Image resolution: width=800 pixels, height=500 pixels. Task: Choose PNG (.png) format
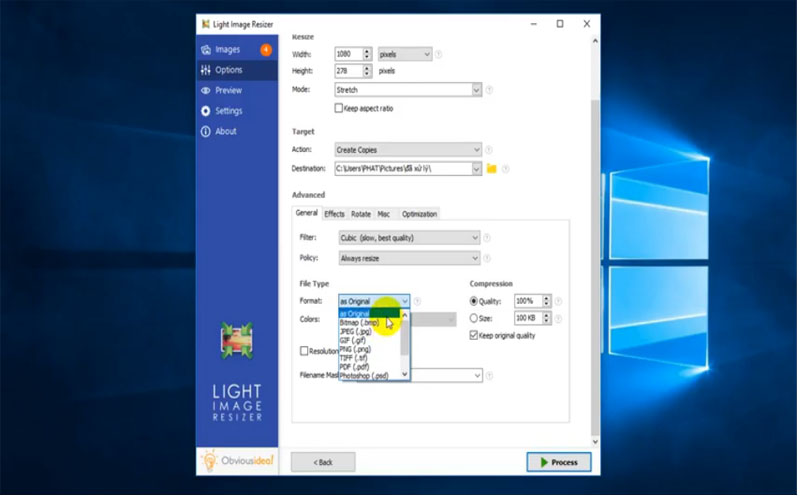click(x=370, y=349)
